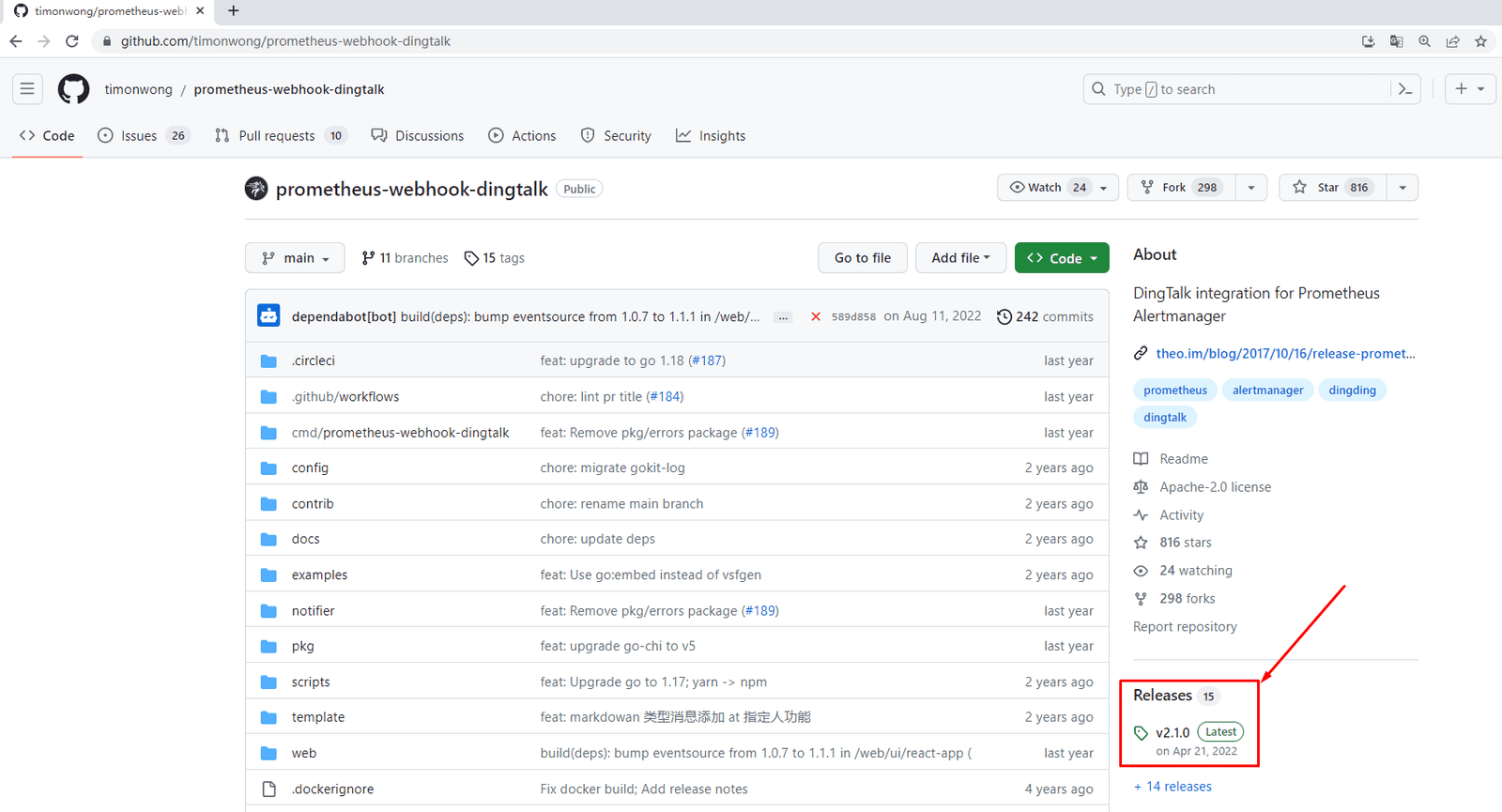Open the 242 commits history
This screenshot has height=812, width=1502.
1045,317
